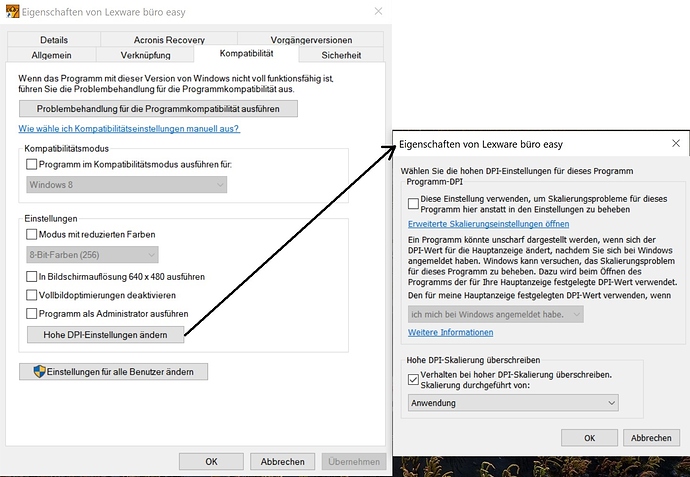Click Abbrechen in the DPI settings dialog
690x477 pixels.
click(x=651, y=438)
